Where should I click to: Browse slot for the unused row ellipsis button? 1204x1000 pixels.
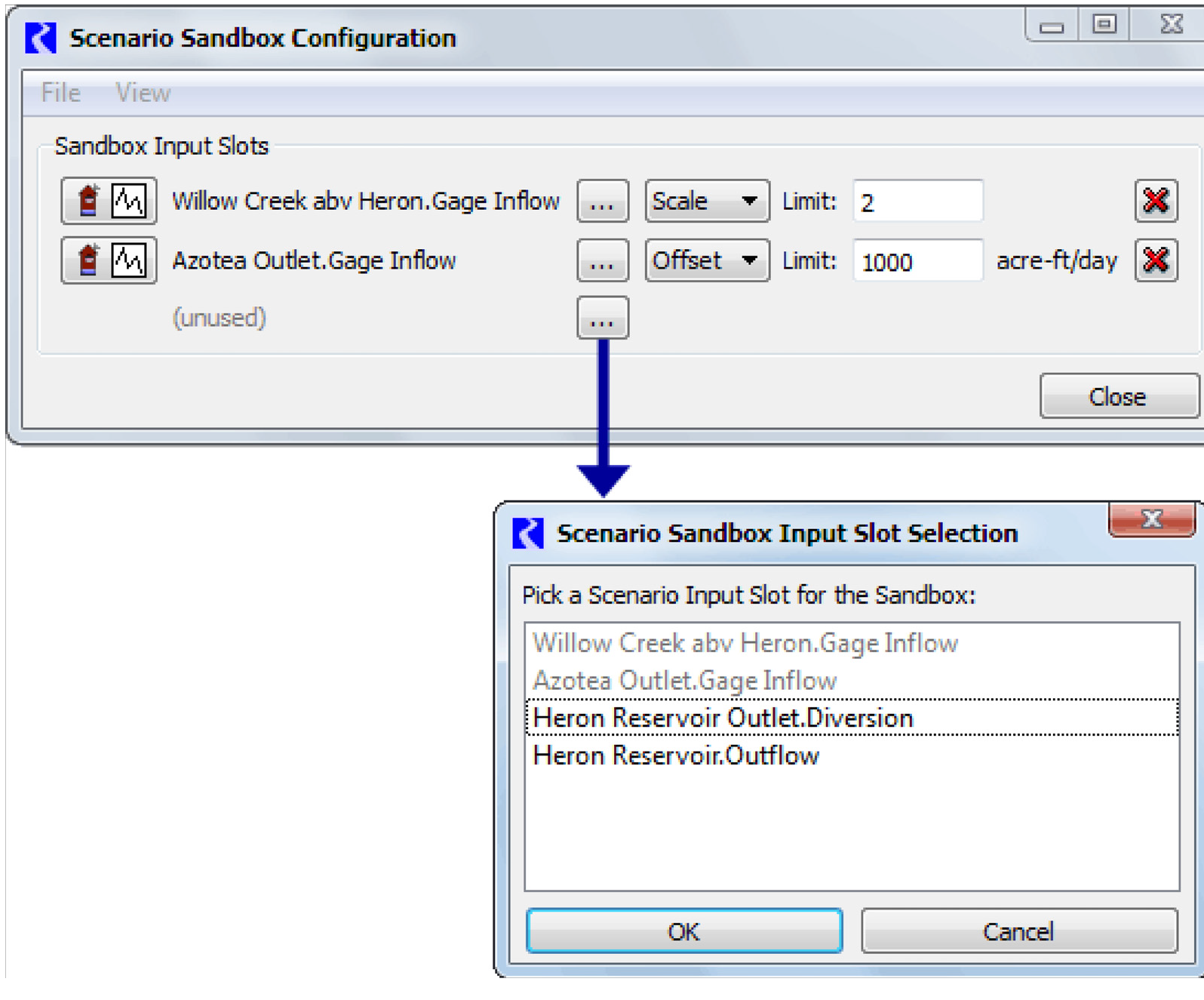[602, 318]
